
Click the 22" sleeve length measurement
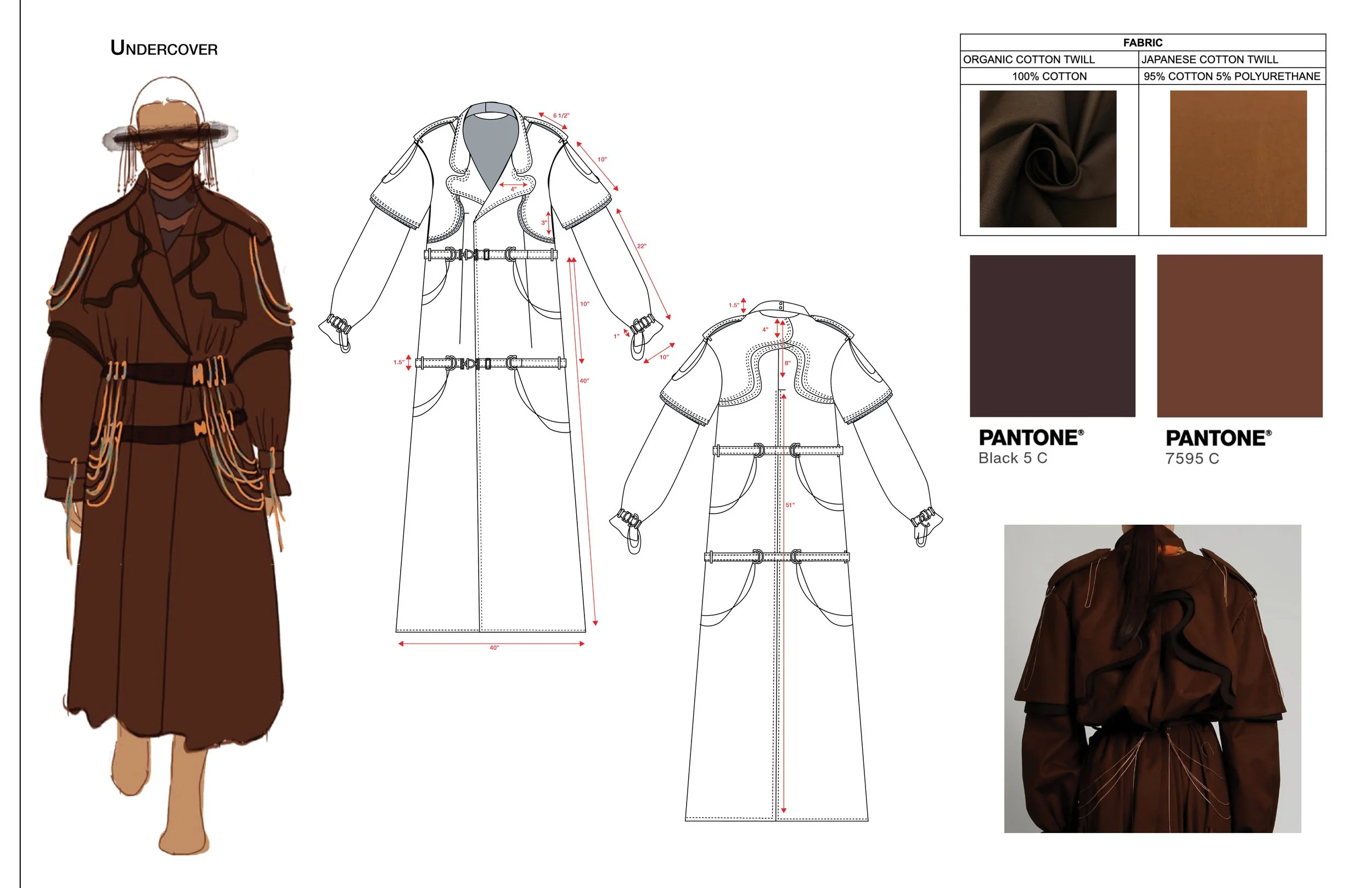coord(642,246)
